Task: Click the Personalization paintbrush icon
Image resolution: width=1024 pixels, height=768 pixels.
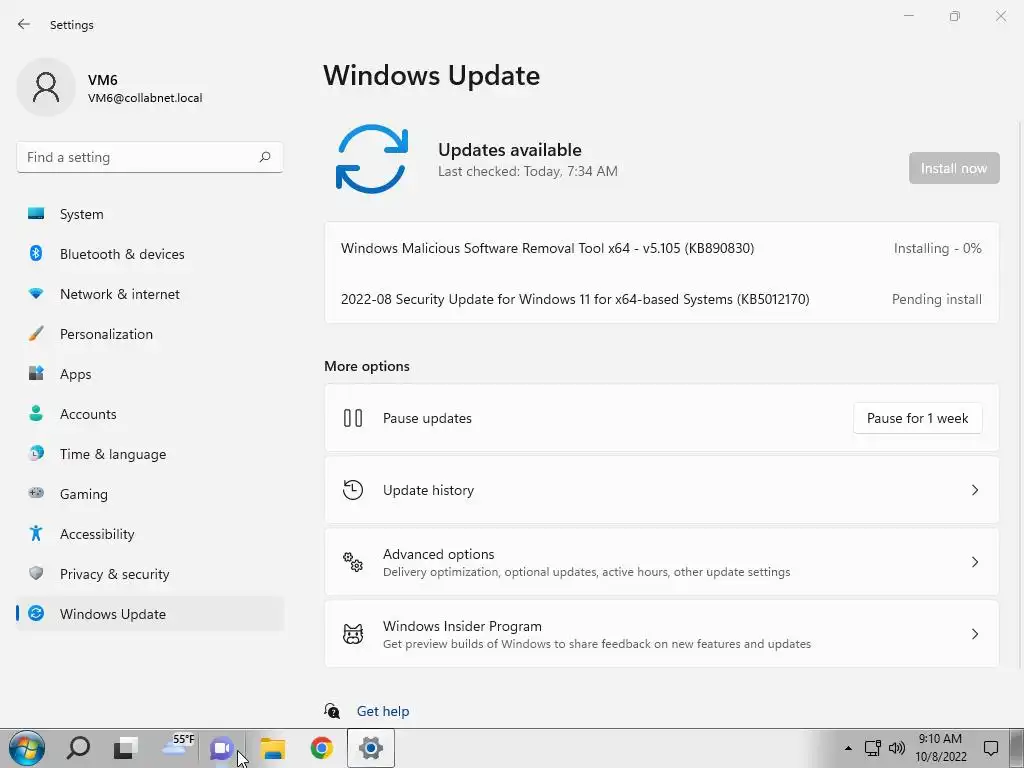Action: coord(36,334)
